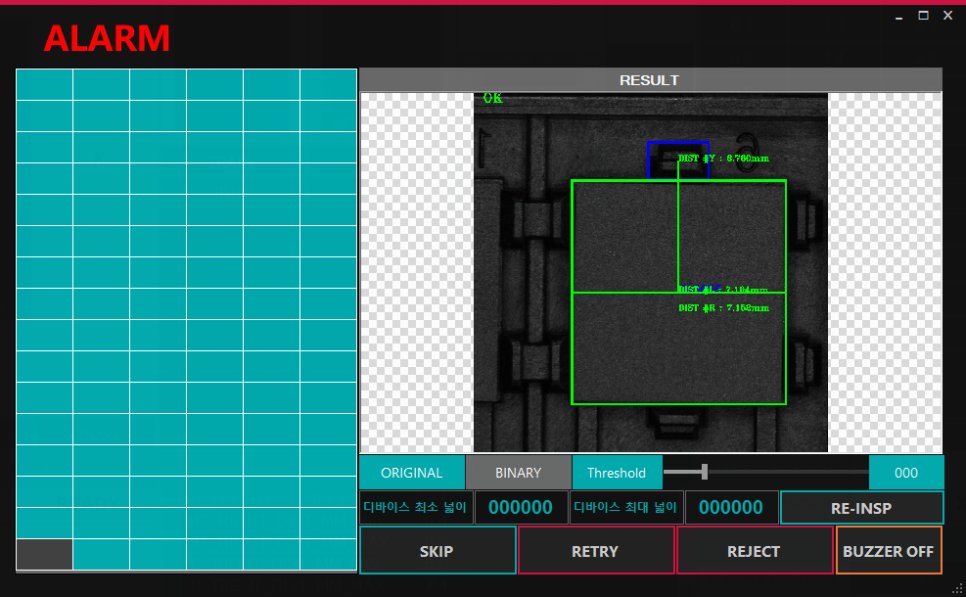966x597 pixels.
Task: Minimize the alarm window
Action: [899, 16]
